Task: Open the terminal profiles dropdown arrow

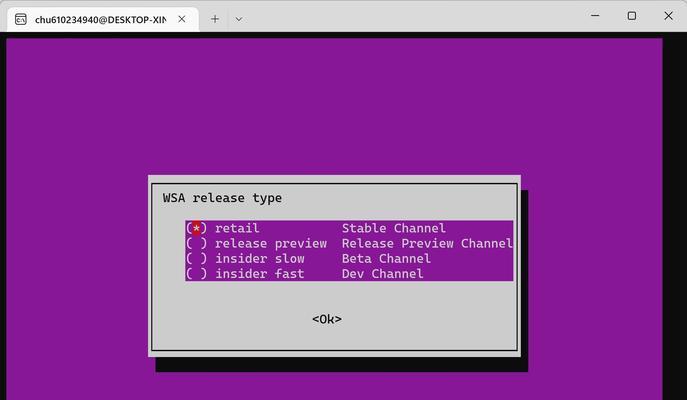Action: point(239,19)
